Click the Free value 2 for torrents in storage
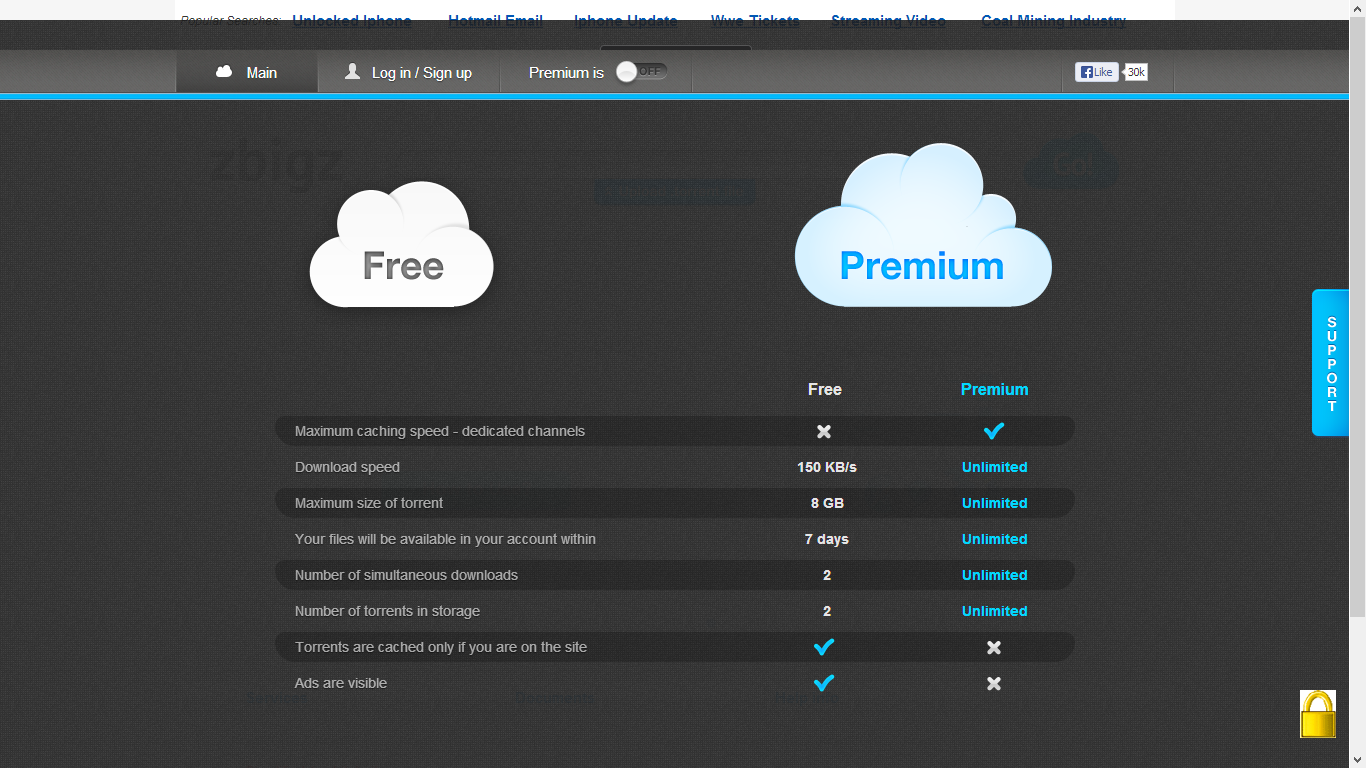 click(827, 611)
